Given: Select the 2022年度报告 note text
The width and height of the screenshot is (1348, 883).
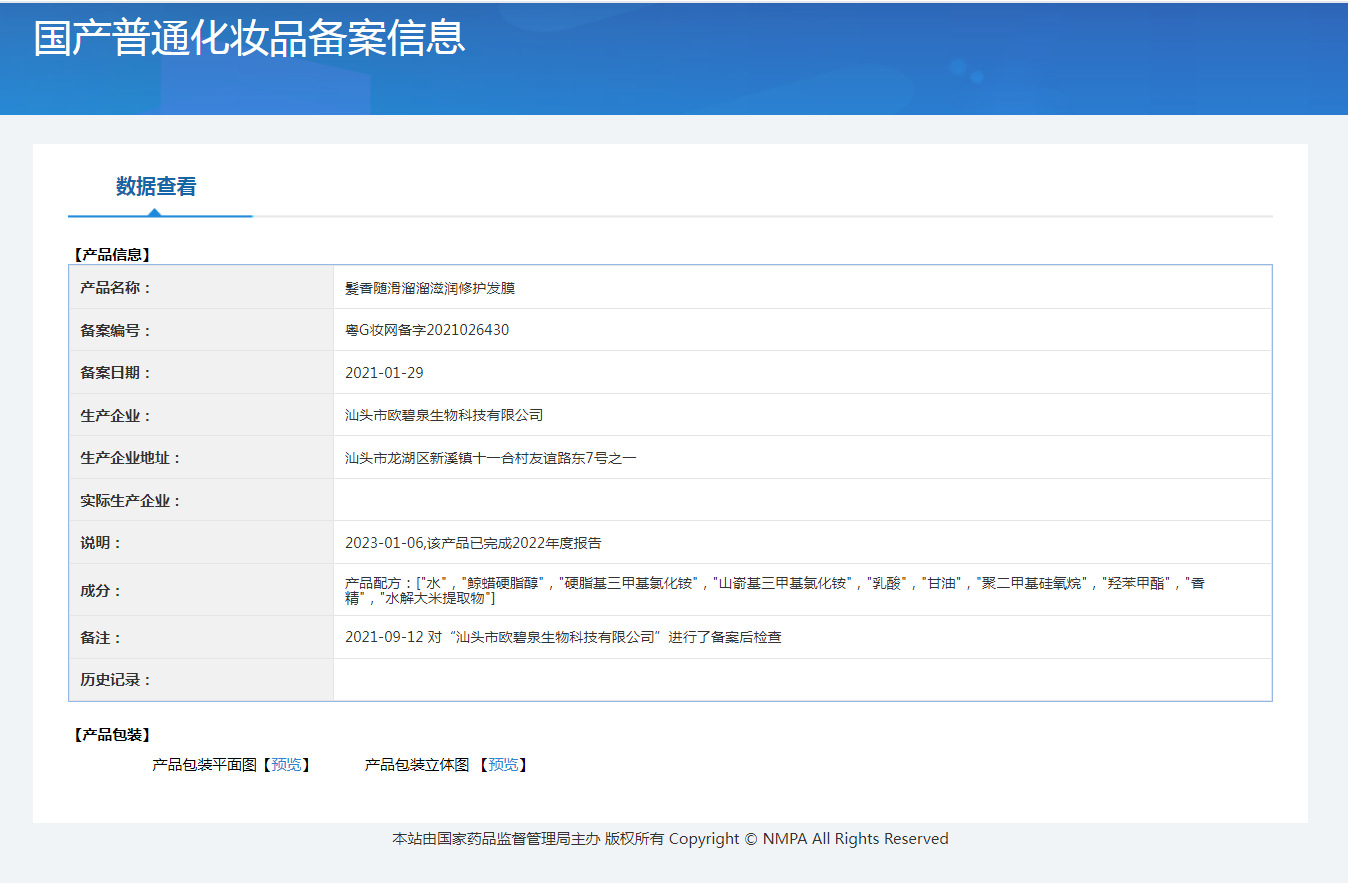Looking at the screenshot, I should [473, 543].
